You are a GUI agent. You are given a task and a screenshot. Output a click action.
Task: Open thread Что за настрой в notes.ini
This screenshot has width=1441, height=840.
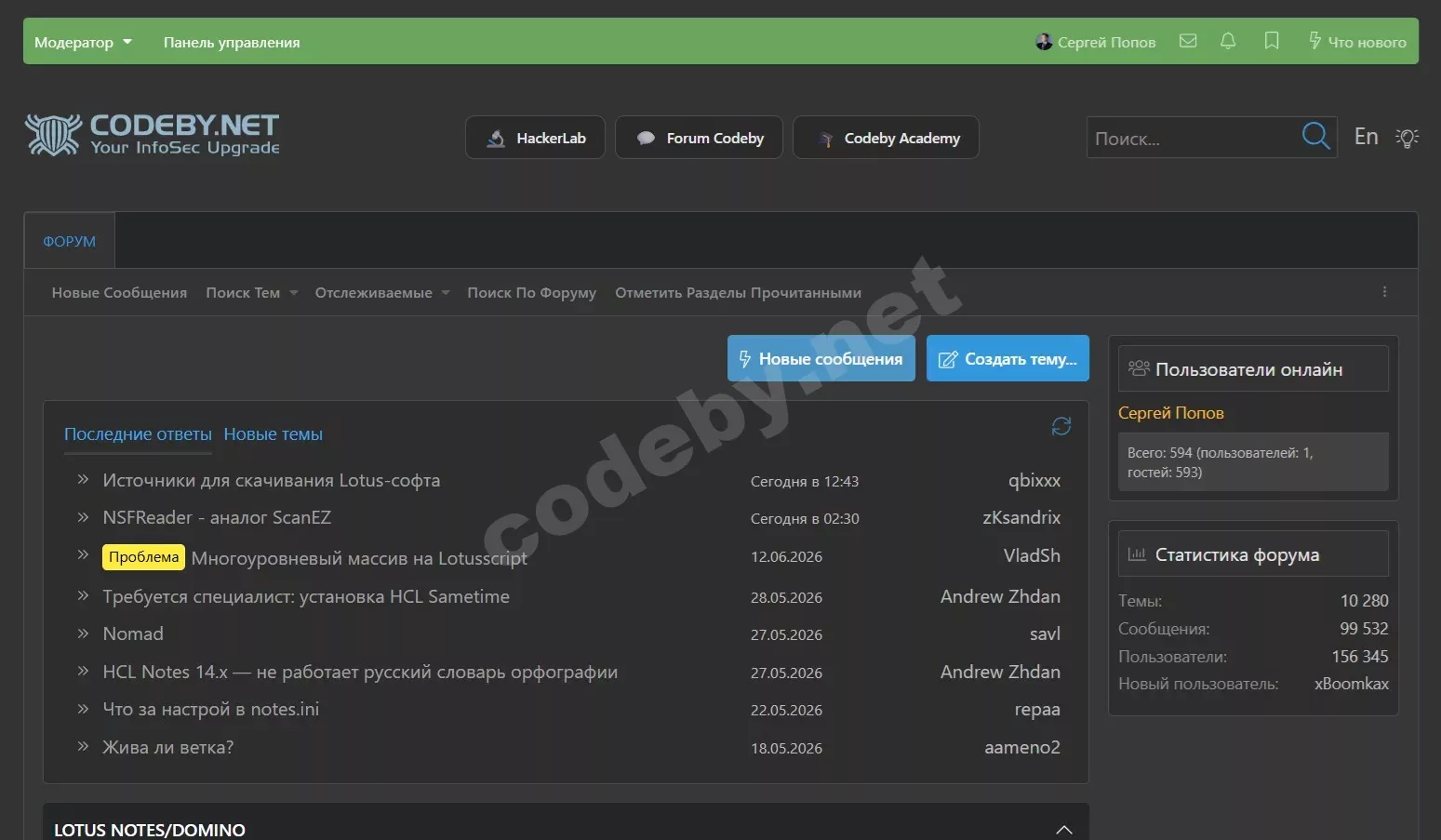[210, 709]
